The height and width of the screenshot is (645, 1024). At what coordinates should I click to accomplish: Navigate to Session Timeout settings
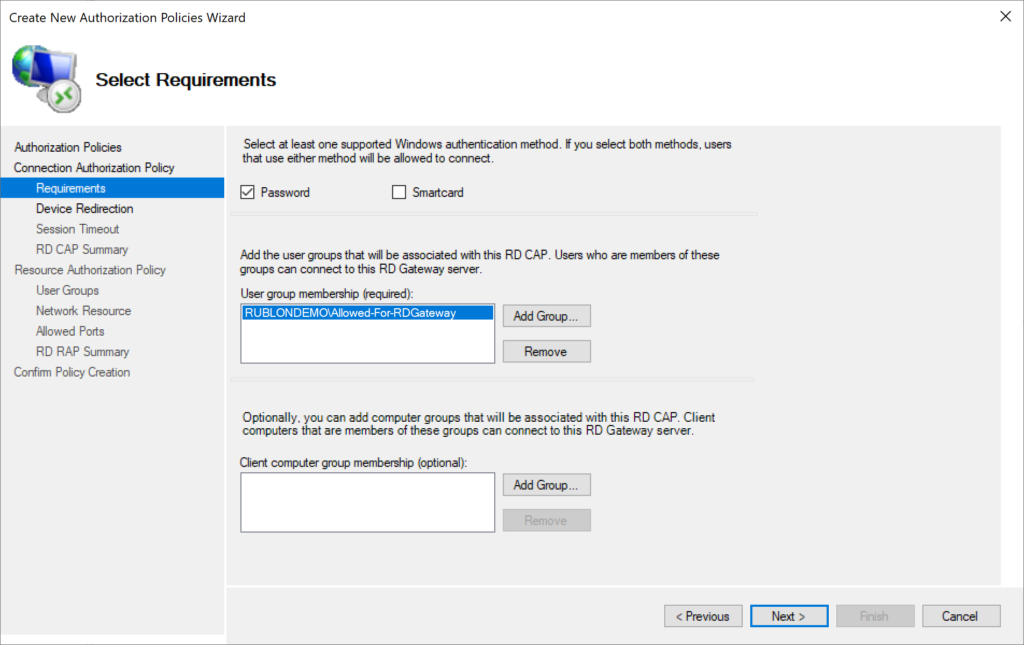77,228
